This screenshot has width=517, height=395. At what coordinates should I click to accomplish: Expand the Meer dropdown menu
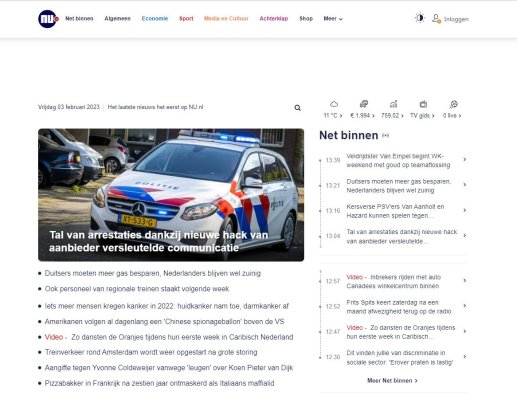[333, 19]
